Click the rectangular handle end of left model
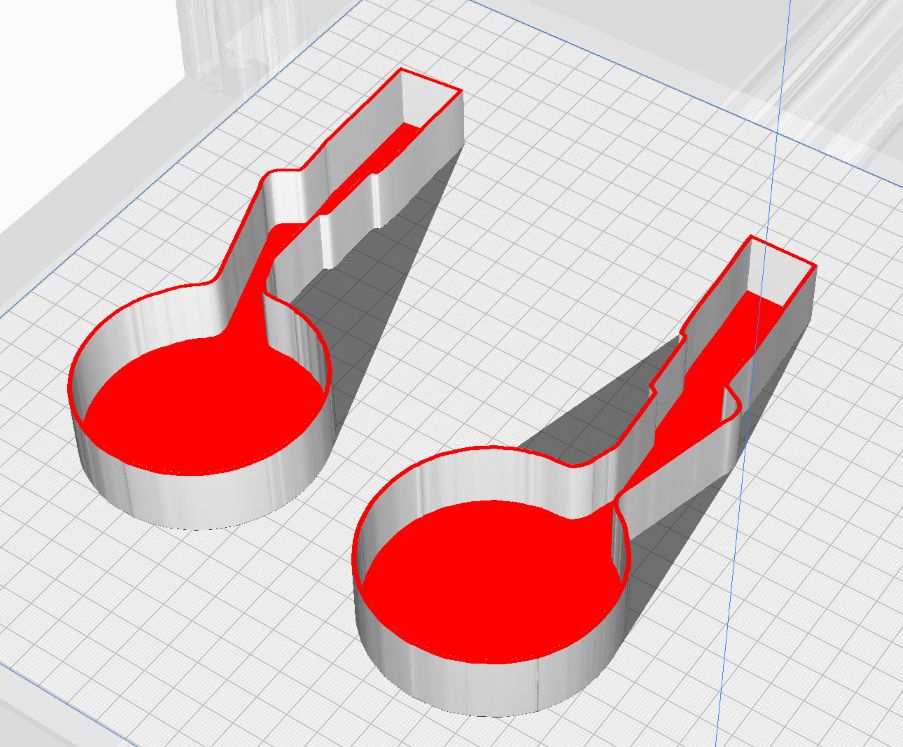903x747 pixels. pos(432,92)
